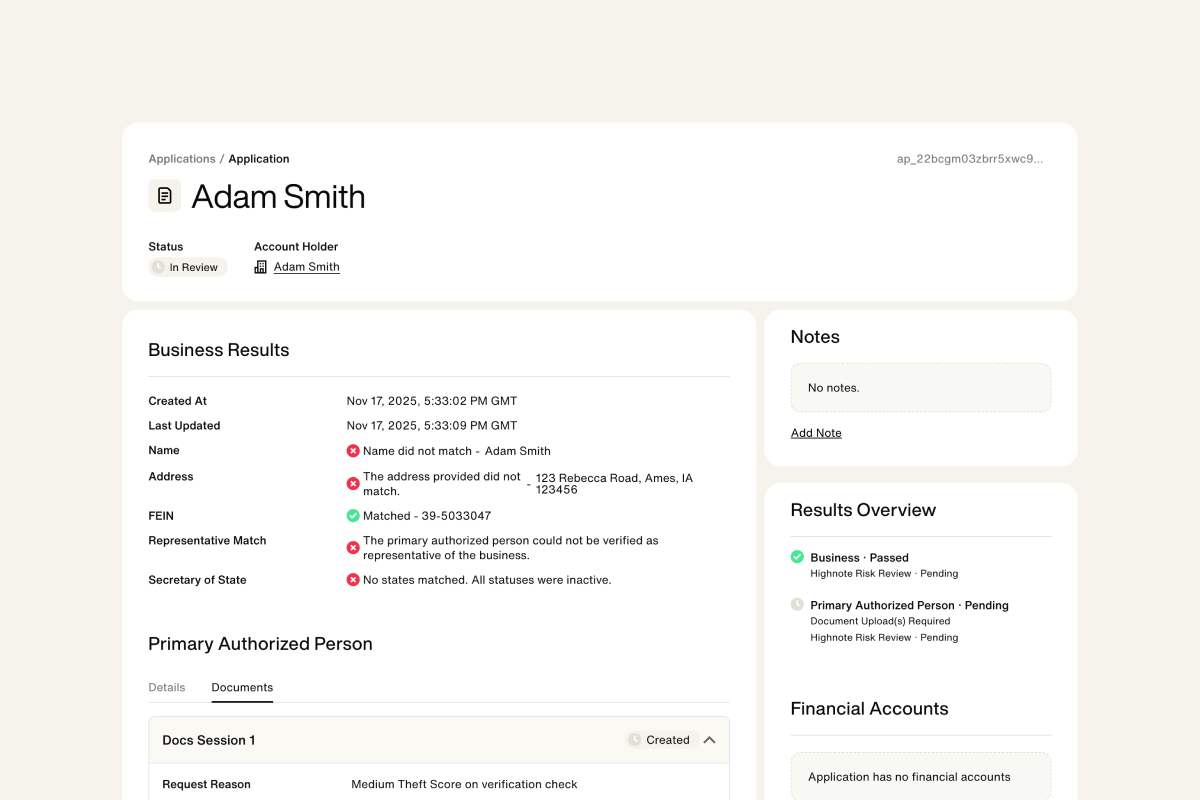Click the building icon next to Account Holder

261,267
